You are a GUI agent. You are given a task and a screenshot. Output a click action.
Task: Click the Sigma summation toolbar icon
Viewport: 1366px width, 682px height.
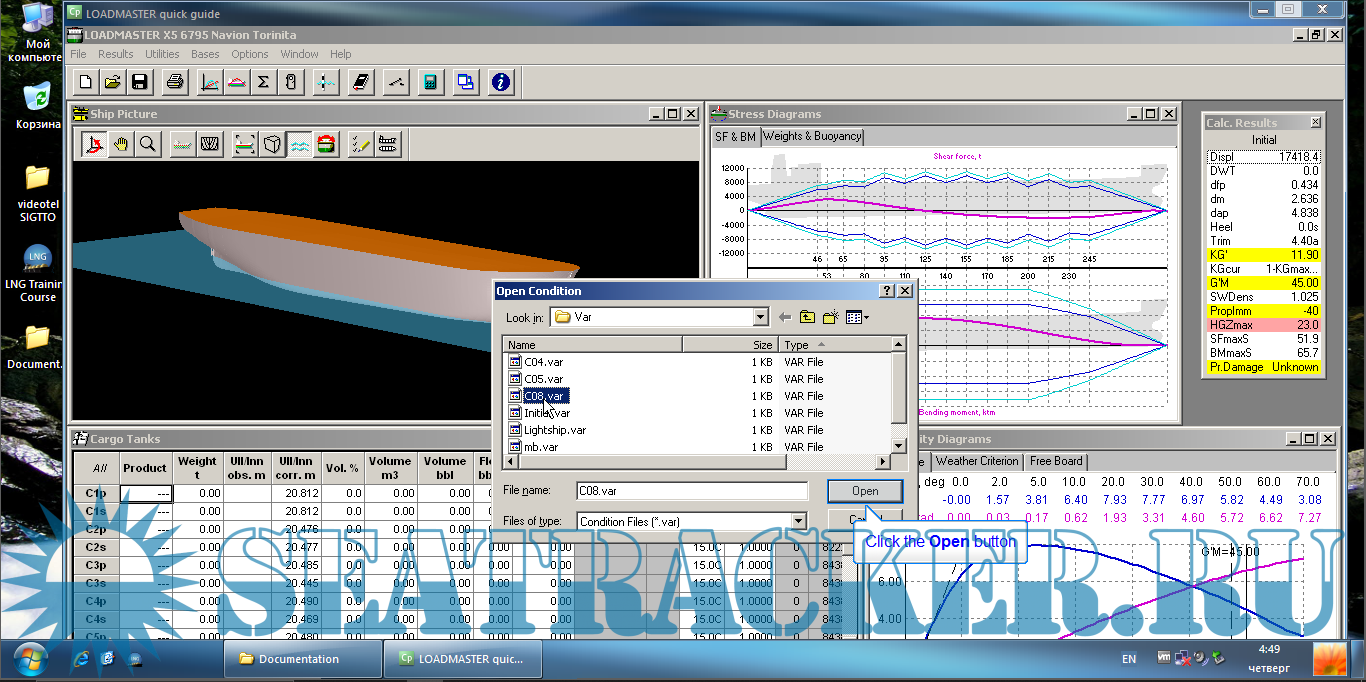pyautogui.click(x=263, y=82)
